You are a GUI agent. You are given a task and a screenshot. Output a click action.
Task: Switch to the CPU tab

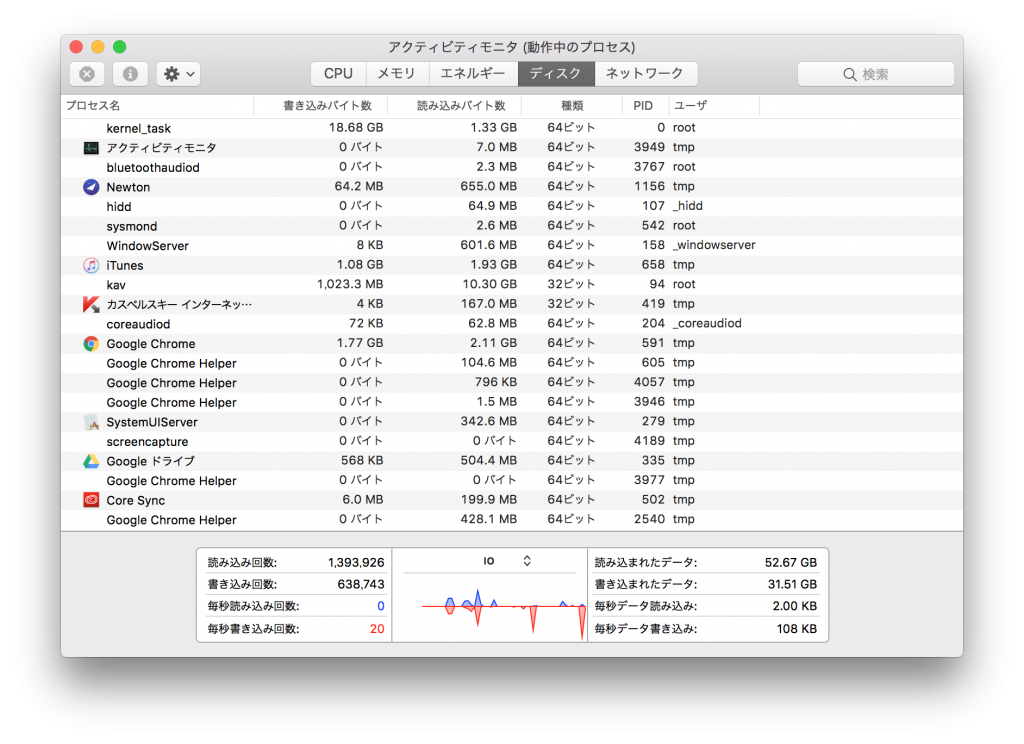tap(338, 74)
